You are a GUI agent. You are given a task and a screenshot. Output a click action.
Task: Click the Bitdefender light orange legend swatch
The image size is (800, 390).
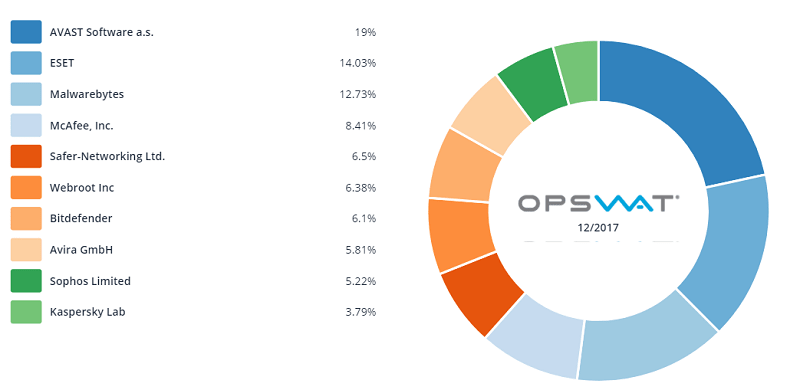[x=26, y=218]
